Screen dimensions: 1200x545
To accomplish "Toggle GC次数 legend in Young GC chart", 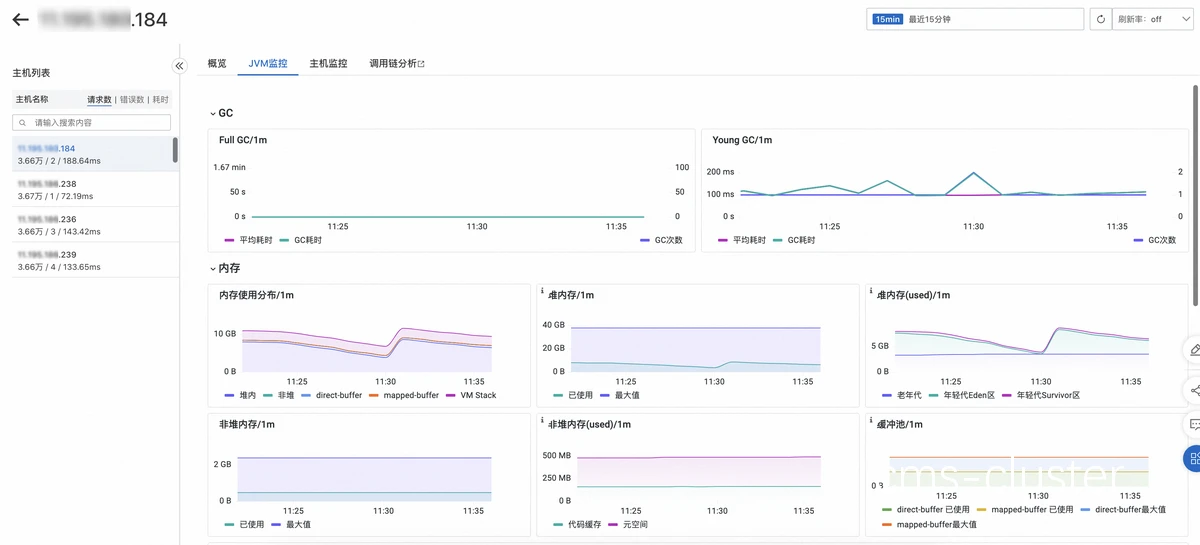I will point(1153,240).
